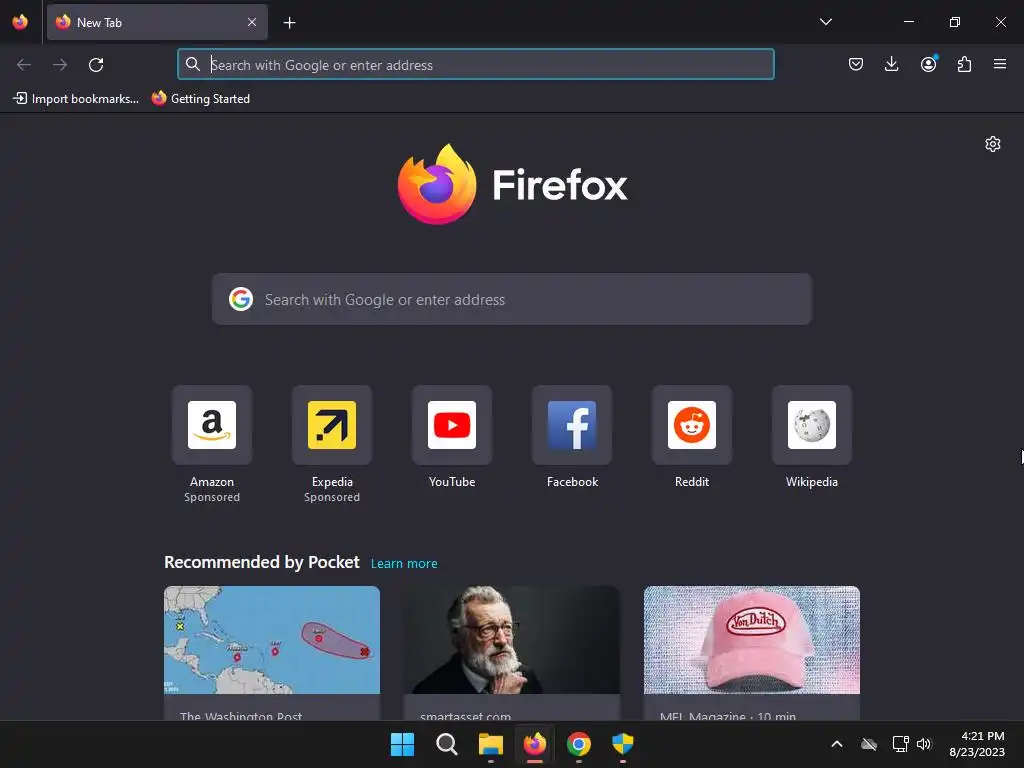Open the Downloads panel
Viewport: 1024px width, 768px height.
pos(891,64)
